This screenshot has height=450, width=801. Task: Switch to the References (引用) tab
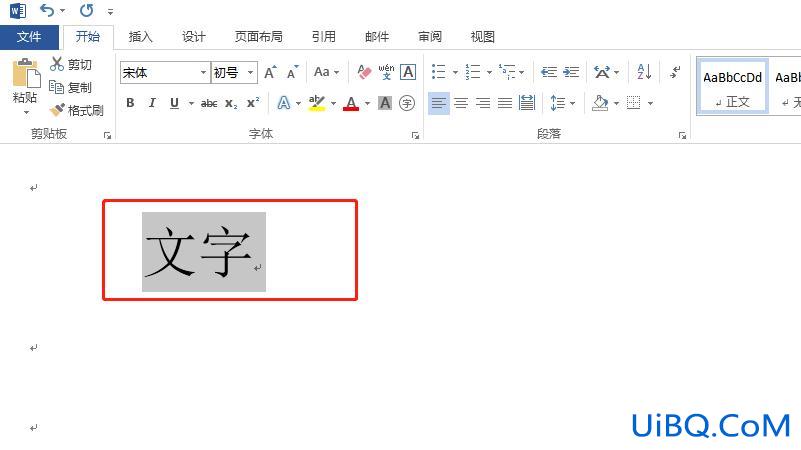click(323, 37)
